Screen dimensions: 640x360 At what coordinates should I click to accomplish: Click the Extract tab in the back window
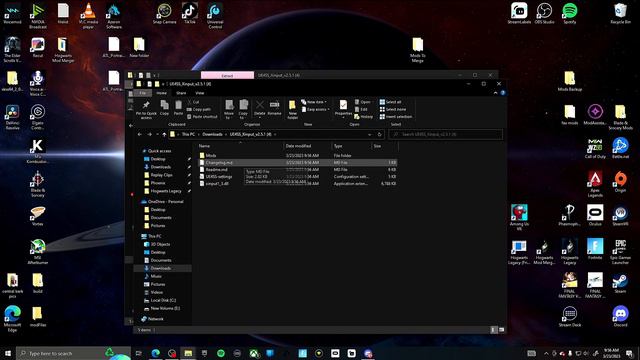click(x=227, y=76)
